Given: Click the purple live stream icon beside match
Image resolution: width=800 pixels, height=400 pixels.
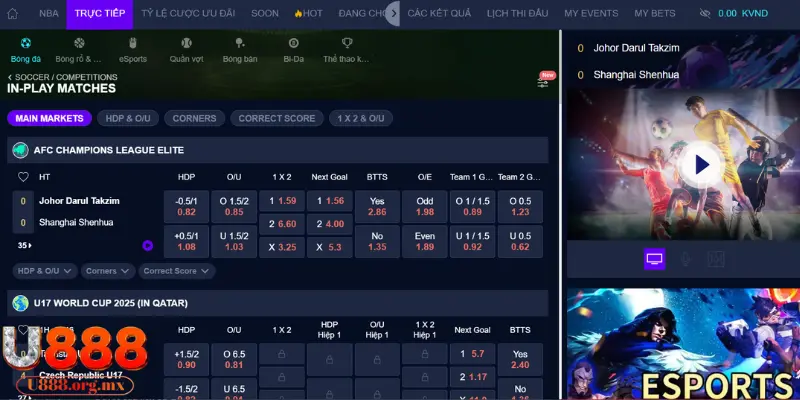Looking at the screenshot, I should pos(147,245).
